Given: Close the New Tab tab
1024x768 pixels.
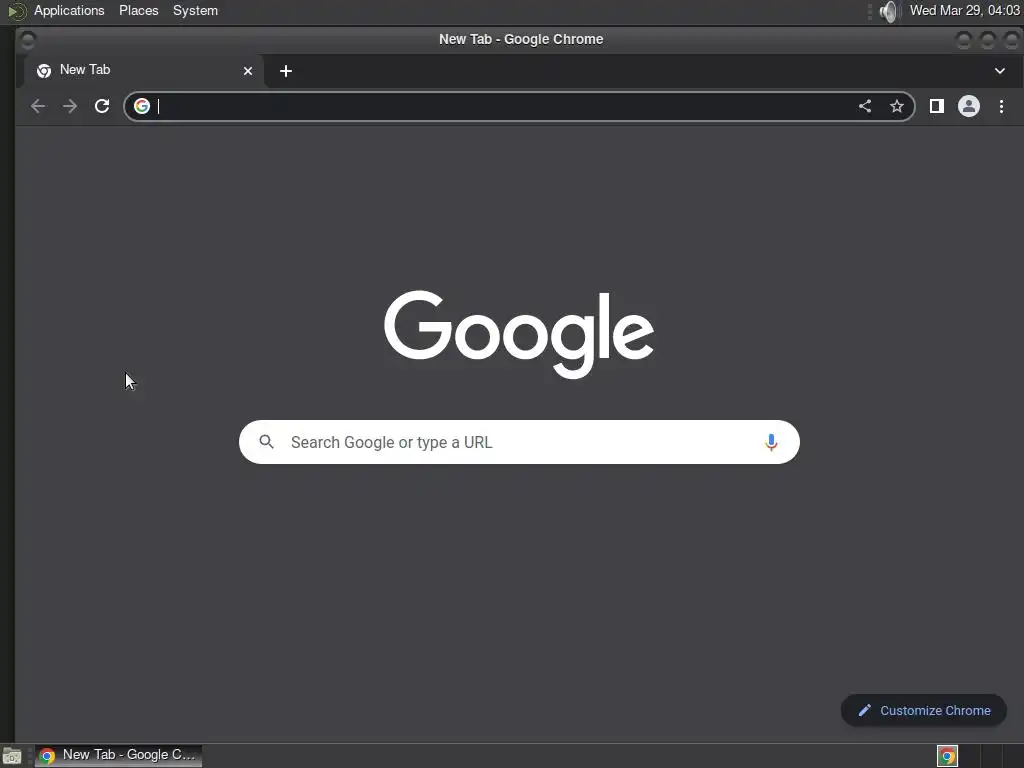Looking at the screenshot, I should click(248, 71).
